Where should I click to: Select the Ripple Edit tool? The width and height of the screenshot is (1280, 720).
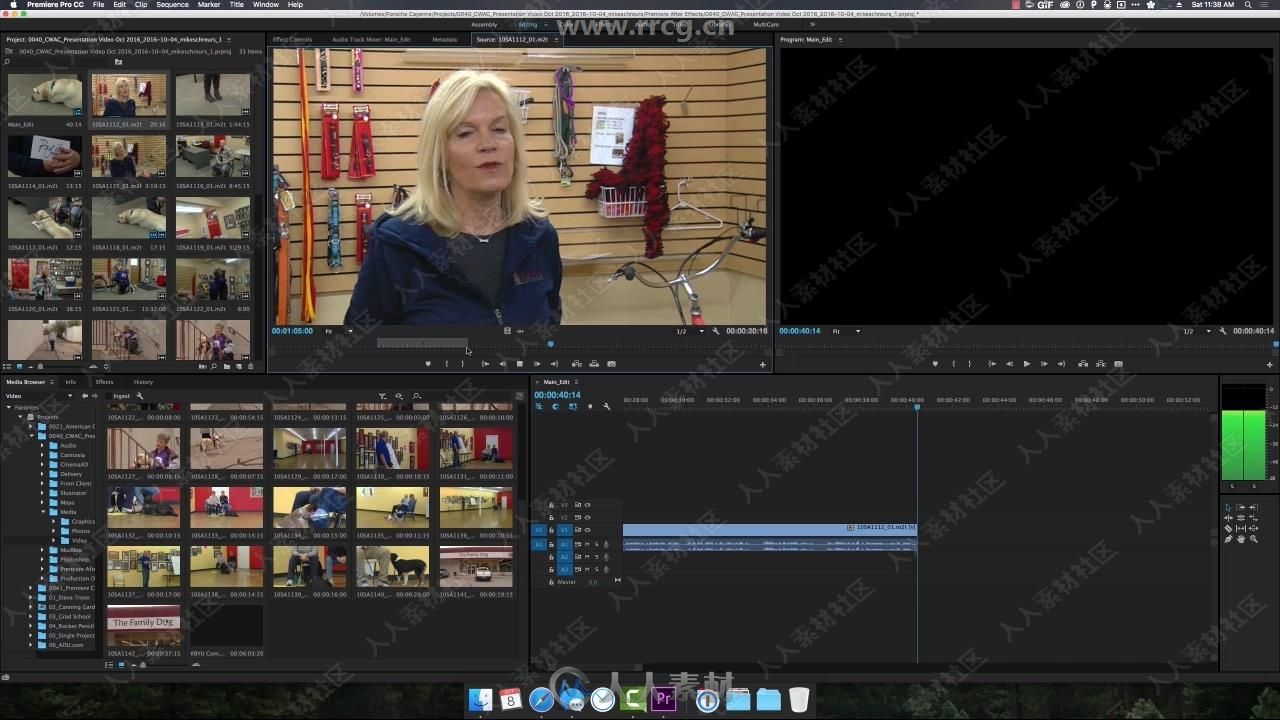point(1228,518)
